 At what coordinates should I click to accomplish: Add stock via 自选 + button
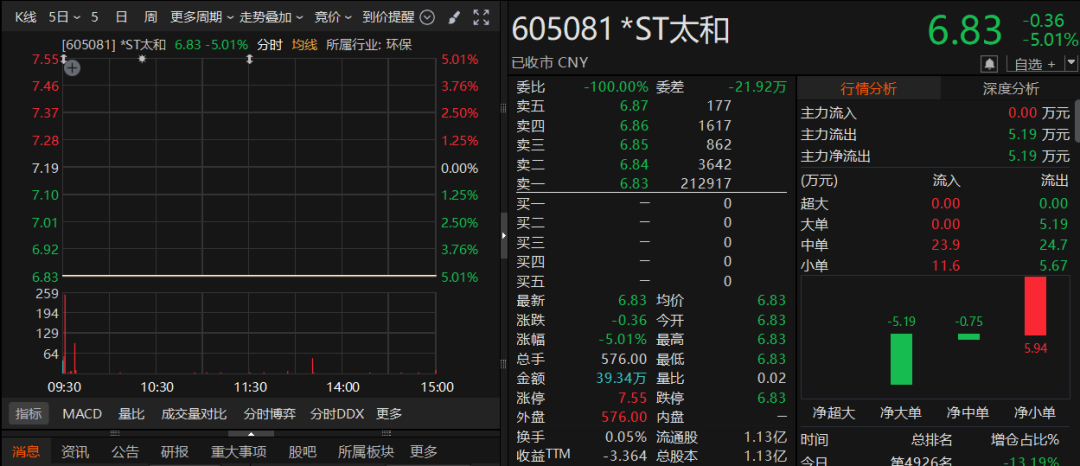[x=1034, y=64]
